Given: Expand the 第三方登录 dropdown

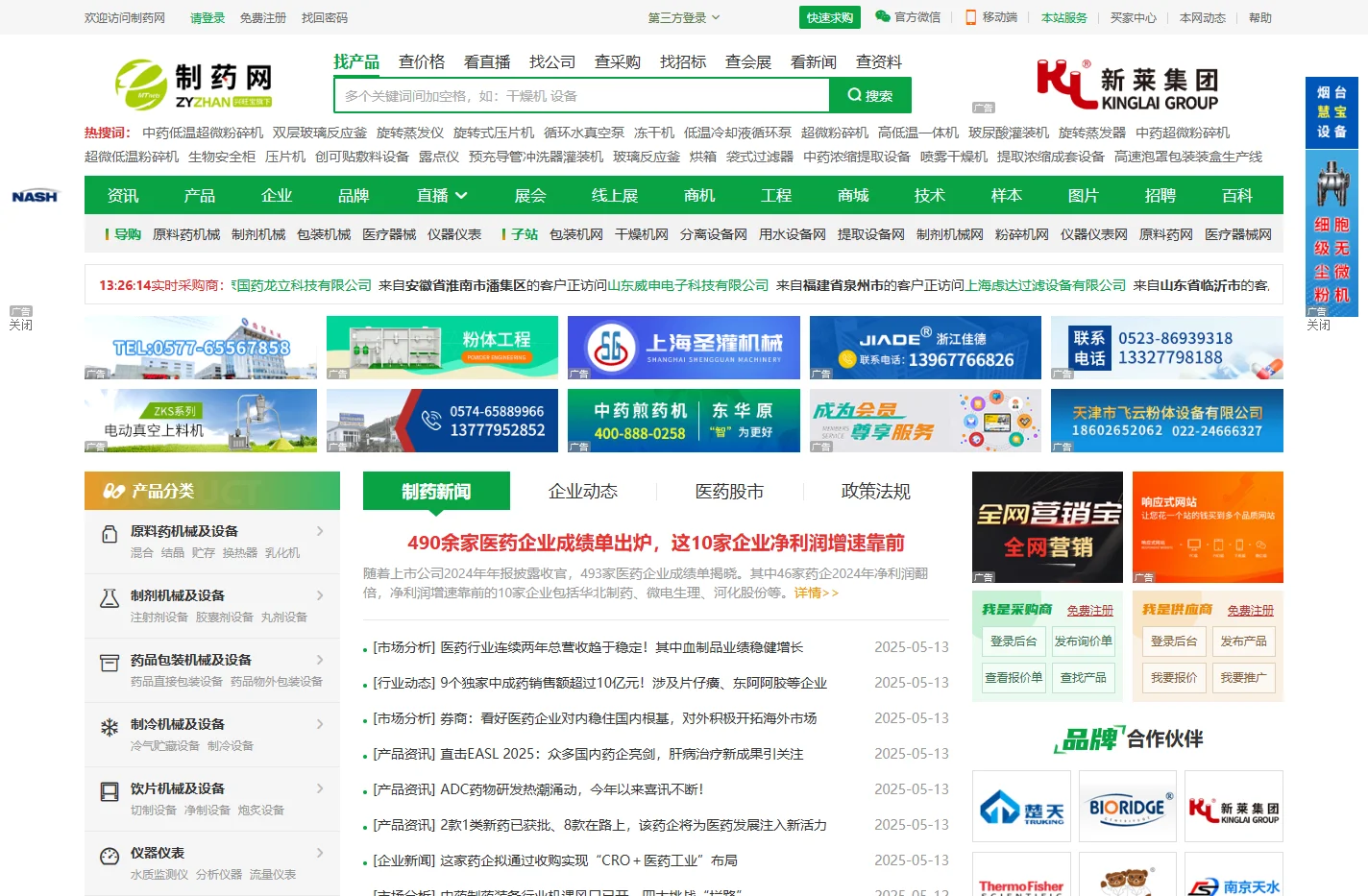Looking at the screenshot, I should tap(683, 17).
